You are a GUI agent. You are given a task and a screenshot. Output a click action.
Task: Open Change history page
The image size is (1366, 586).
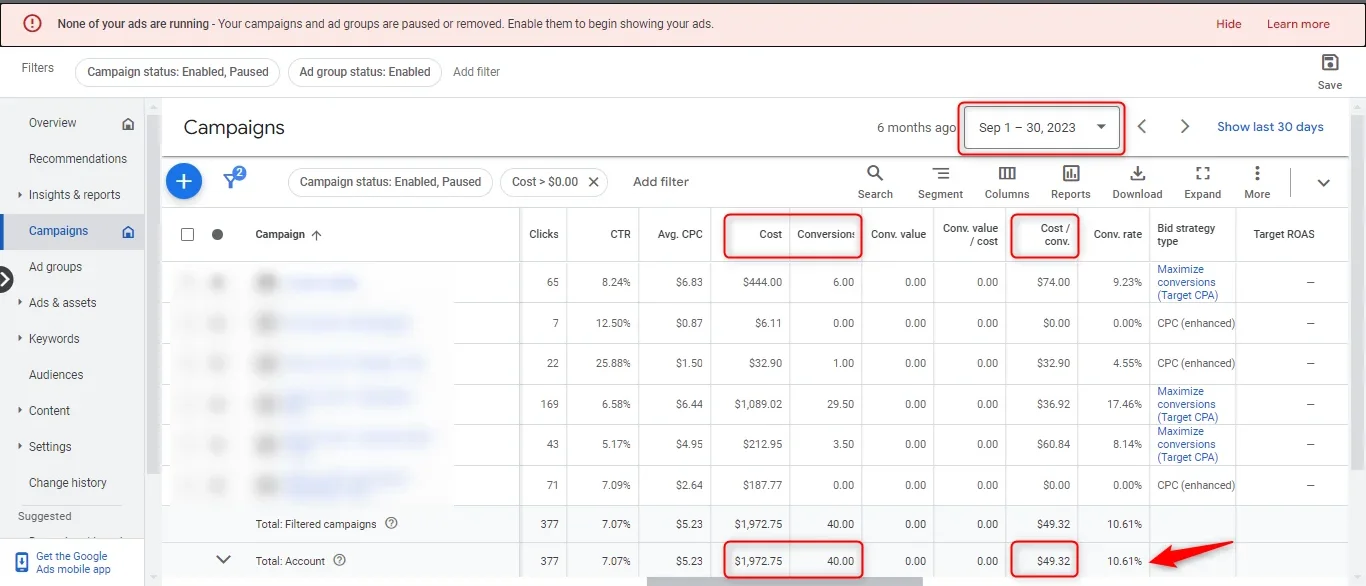(x=67, y=483)
